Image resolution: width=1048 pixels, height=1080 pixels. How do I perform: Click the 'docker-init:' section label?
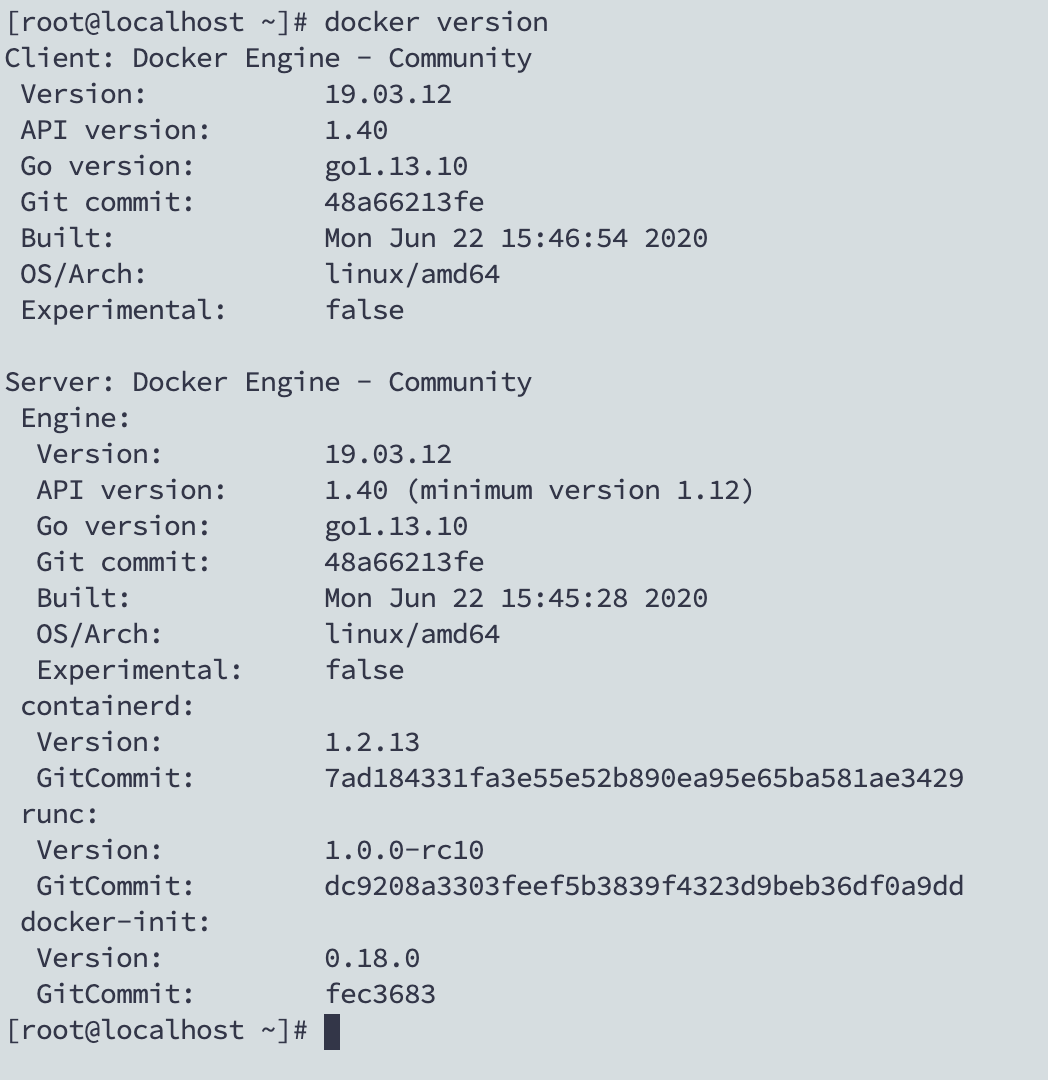click(x=116, y=922)
